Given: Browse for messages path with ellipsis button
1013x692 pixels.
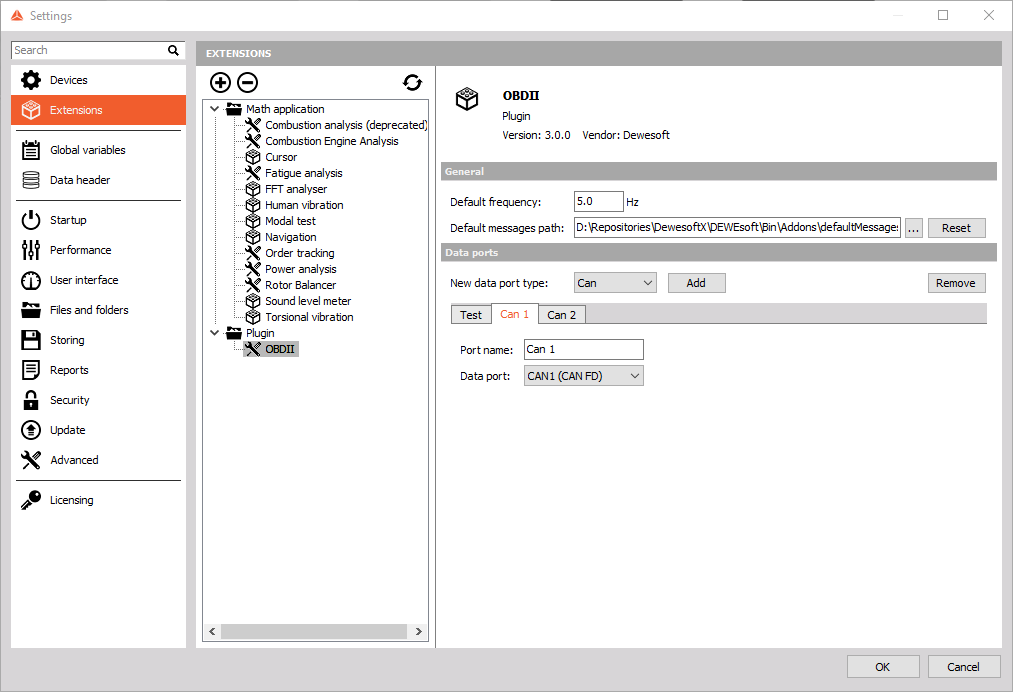Looking at the screenshot, I should point(914,228).
